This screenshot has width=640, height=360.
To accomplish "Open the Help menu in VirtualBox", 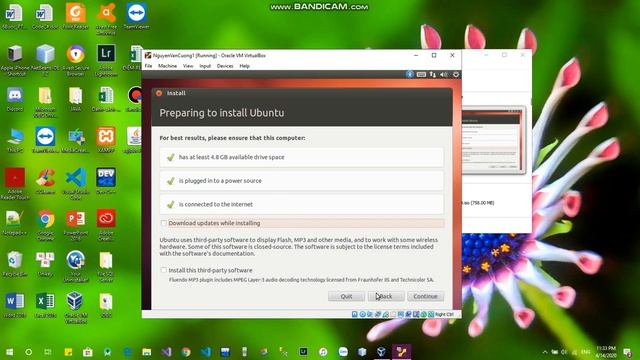I will click(244, 66).
